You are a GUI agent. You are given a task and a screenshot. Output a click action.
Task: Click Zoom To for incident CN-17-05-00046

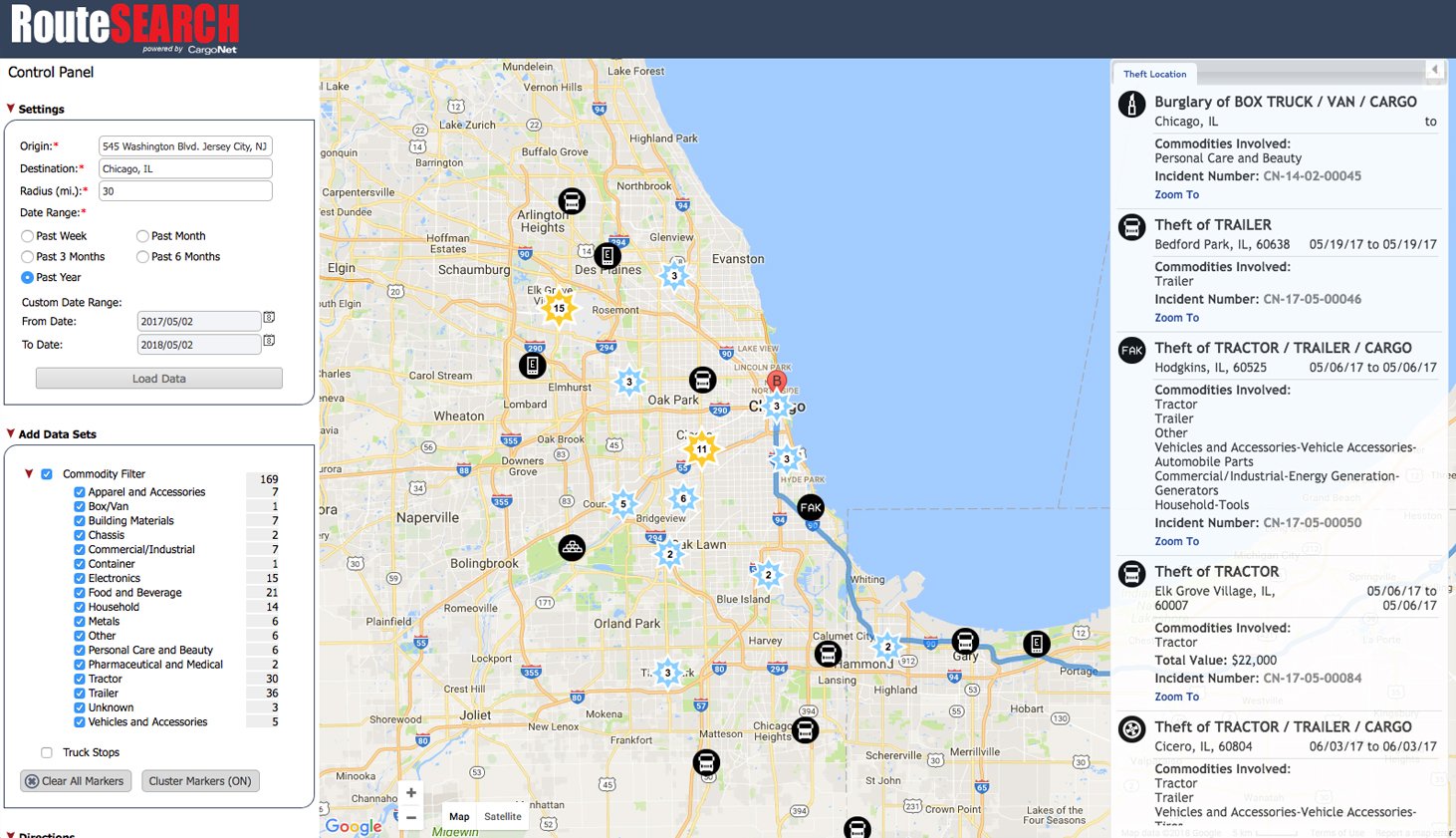(x=1176, y=317)
